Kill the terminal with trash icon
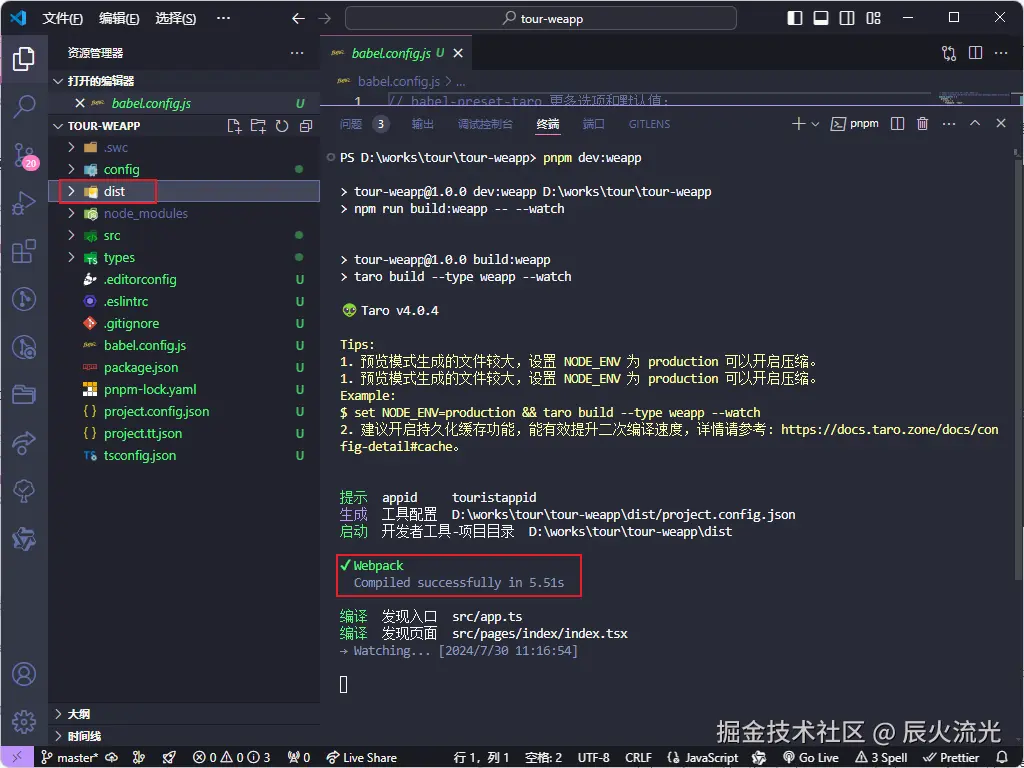 tap(922, 123)
